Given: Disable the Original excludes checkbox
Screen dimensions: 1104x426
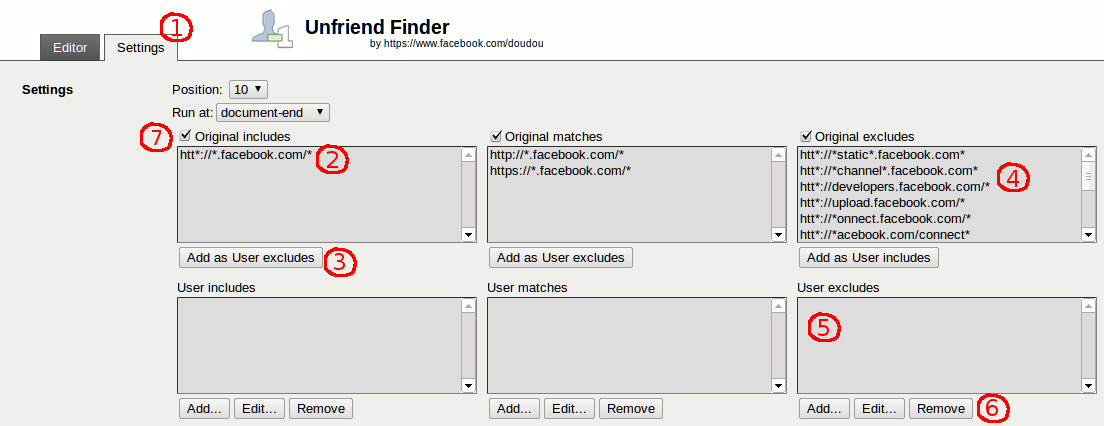Looking at the screenshot, I should click(806, 136).
